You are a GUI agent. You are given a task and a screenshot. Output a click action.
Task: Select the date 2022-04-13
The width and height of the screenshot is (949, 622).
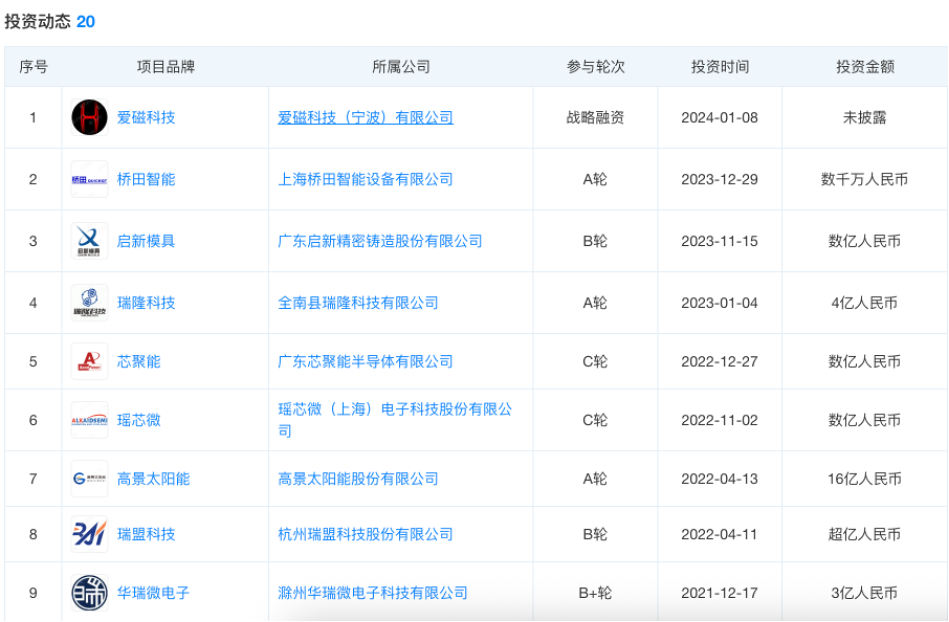pyautogui.click(x=720, y=479)
